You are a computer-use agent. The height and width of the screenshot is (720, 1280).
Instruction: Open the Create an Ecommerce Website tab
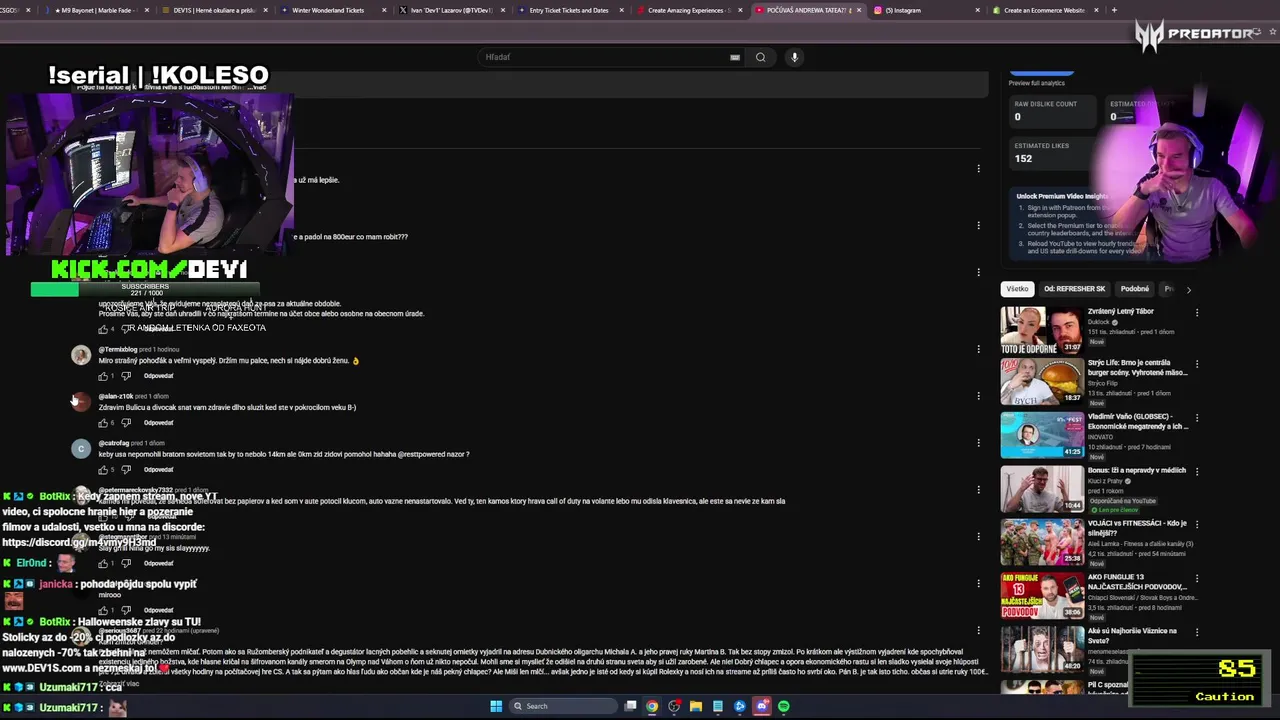point(1044,10)
